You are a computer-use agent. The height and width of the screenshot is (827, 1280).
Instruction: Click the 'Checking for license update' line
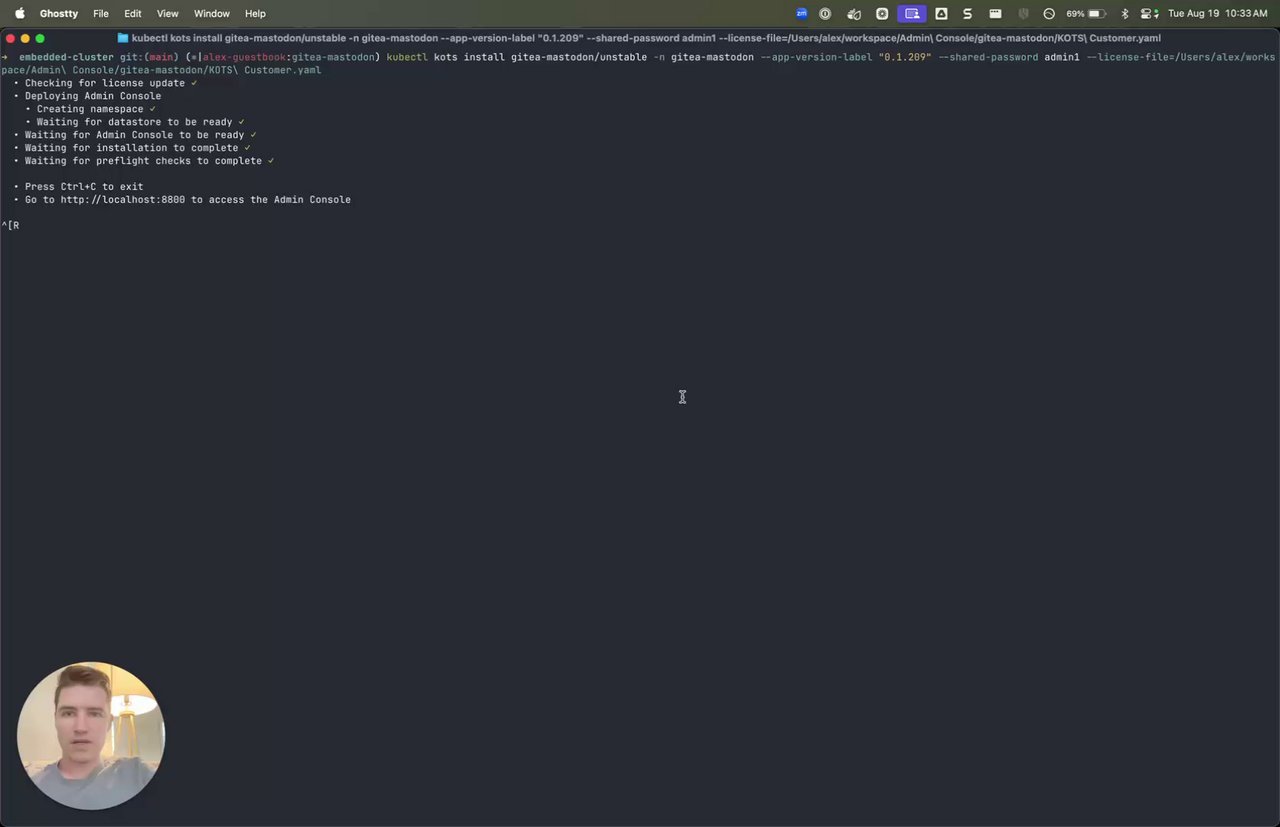pyautogui.click(x=105, y=83)
